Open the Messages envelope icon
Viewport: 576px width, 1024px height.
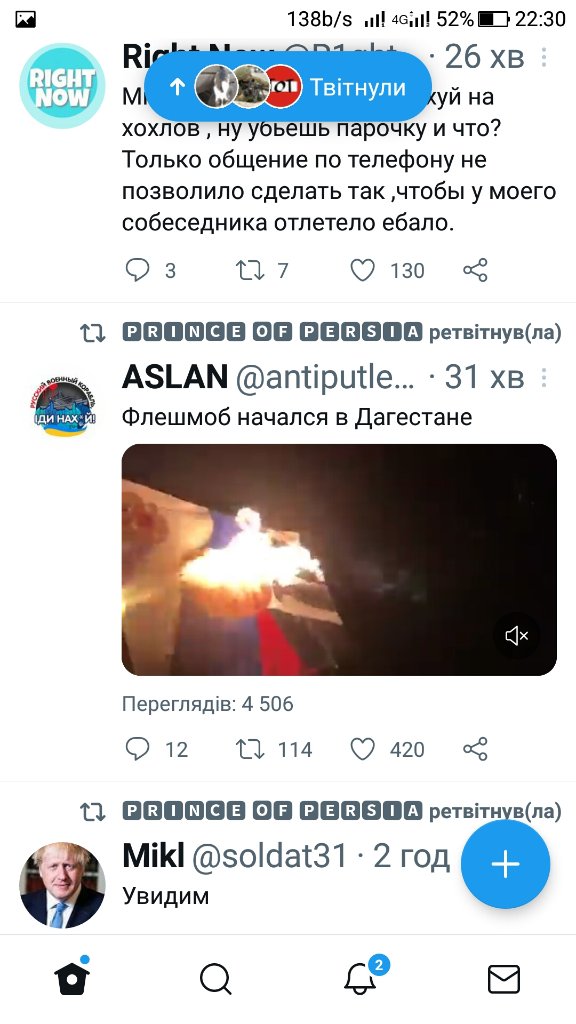[x=504, y=980]
